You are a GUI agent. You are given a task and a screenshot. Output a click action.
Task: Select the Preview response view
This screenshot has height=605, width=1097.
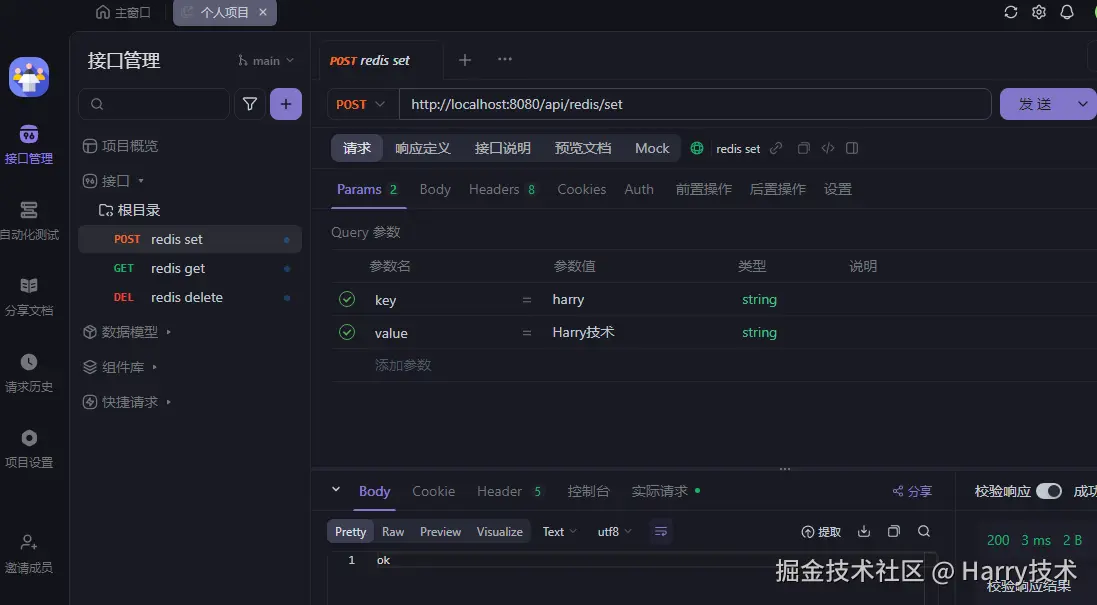click(x=440, y=532)
